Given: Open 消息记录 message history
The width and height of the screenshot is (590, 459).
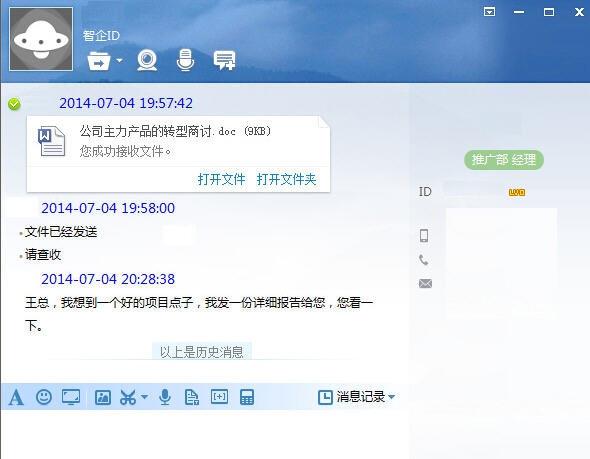Looking at the screenshot, I should [351, 397].
